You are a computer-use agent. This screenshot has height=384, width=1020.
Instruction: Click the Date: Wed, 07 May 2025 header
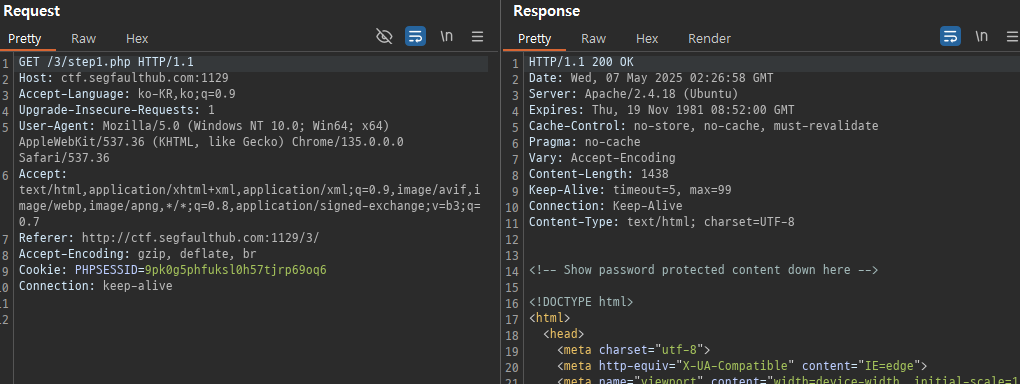(651, 78)
